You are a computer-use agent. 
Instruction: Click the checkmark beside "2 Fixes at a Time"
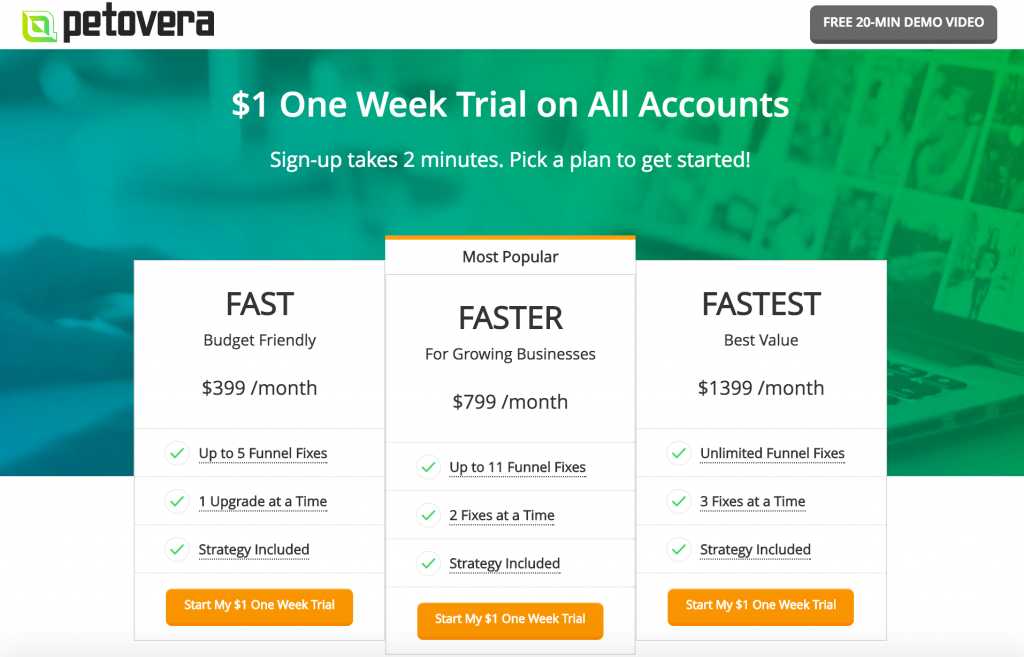click(x=428, y=515)
